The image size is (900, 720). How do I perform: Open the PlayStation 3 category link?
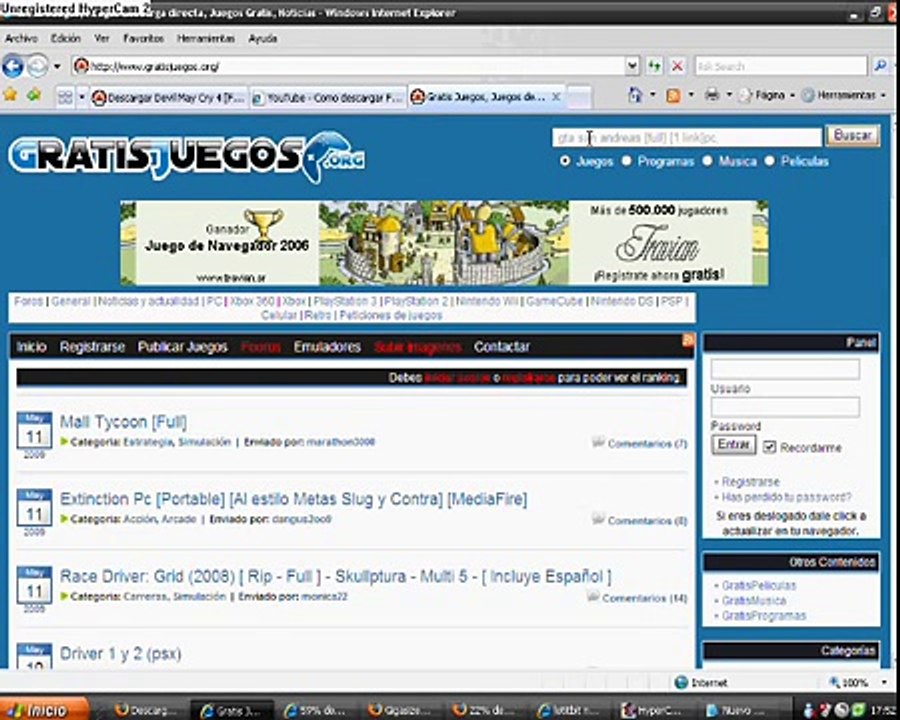(x=345, y=301)
